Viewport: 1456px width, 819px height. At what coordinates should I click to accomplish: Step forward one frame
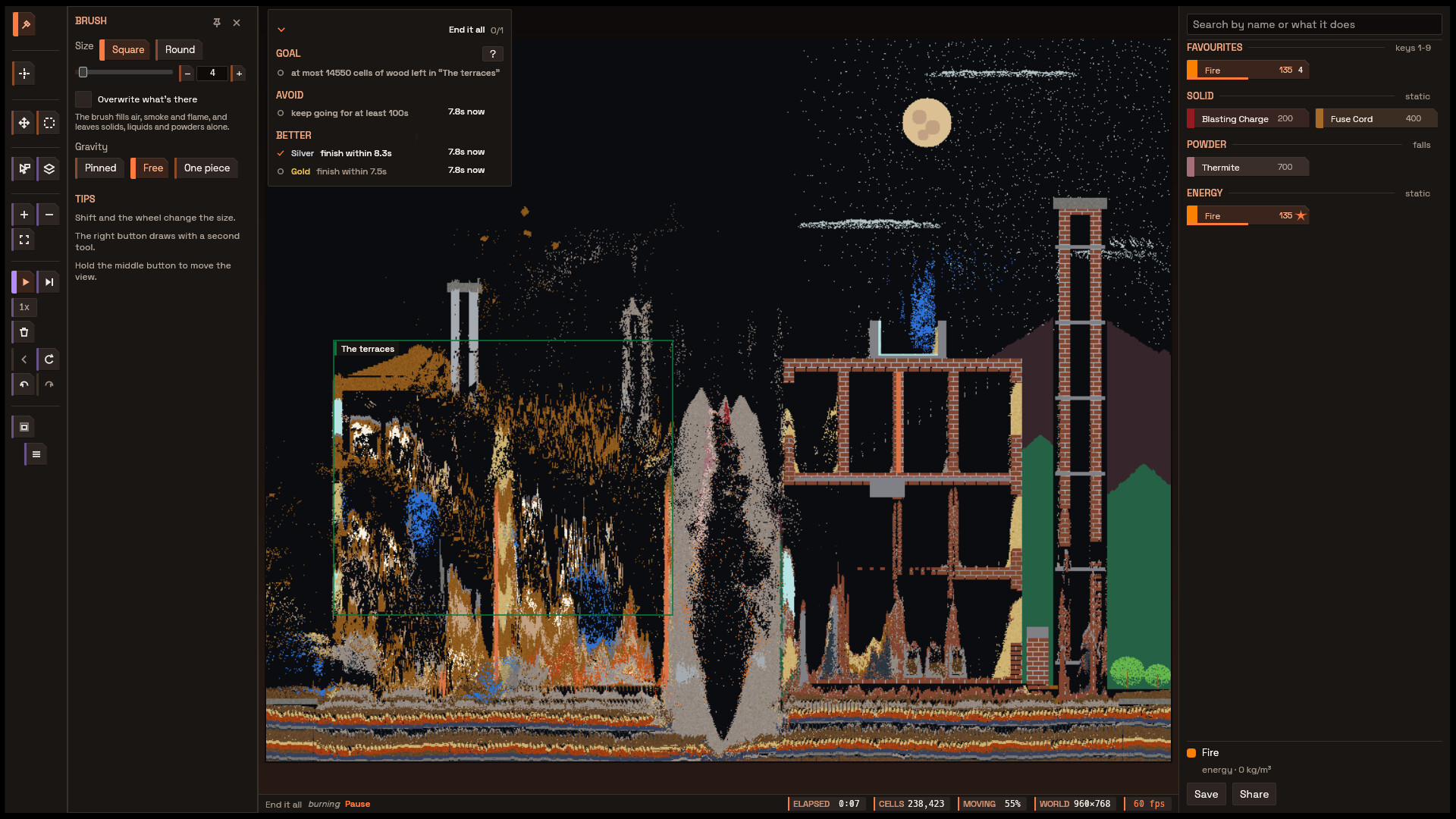(49, 282)
